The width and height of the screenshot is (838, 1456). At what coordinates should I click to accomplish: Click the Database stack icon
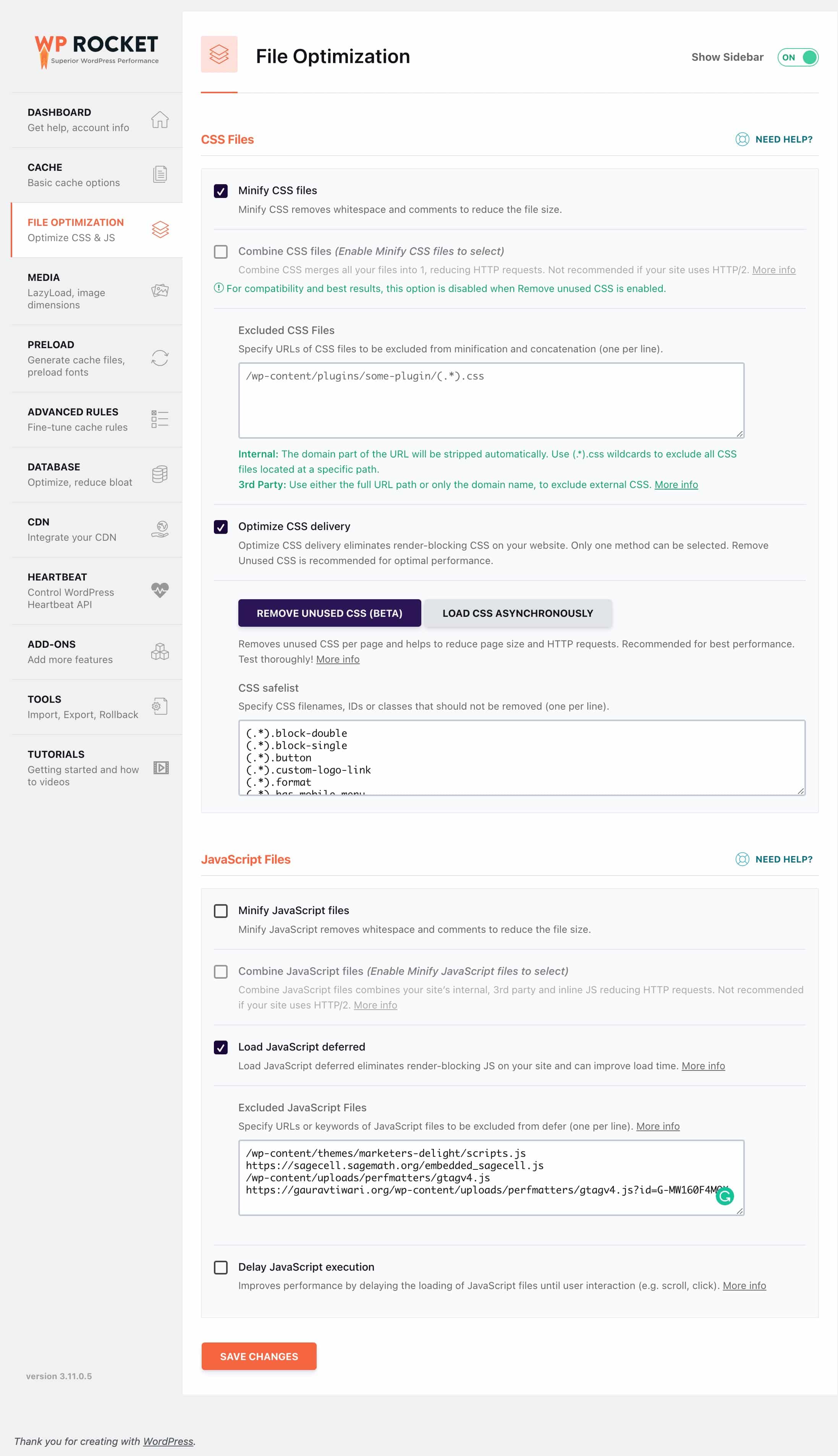tap(159, 474)
